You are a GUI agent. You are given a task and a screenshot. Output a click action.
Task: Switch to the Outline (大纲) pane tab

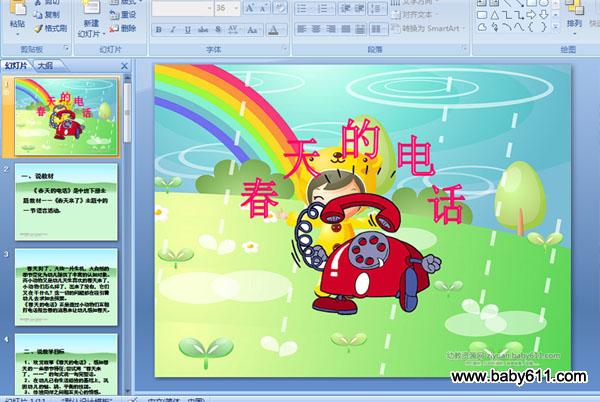click(x=46, y=65)
